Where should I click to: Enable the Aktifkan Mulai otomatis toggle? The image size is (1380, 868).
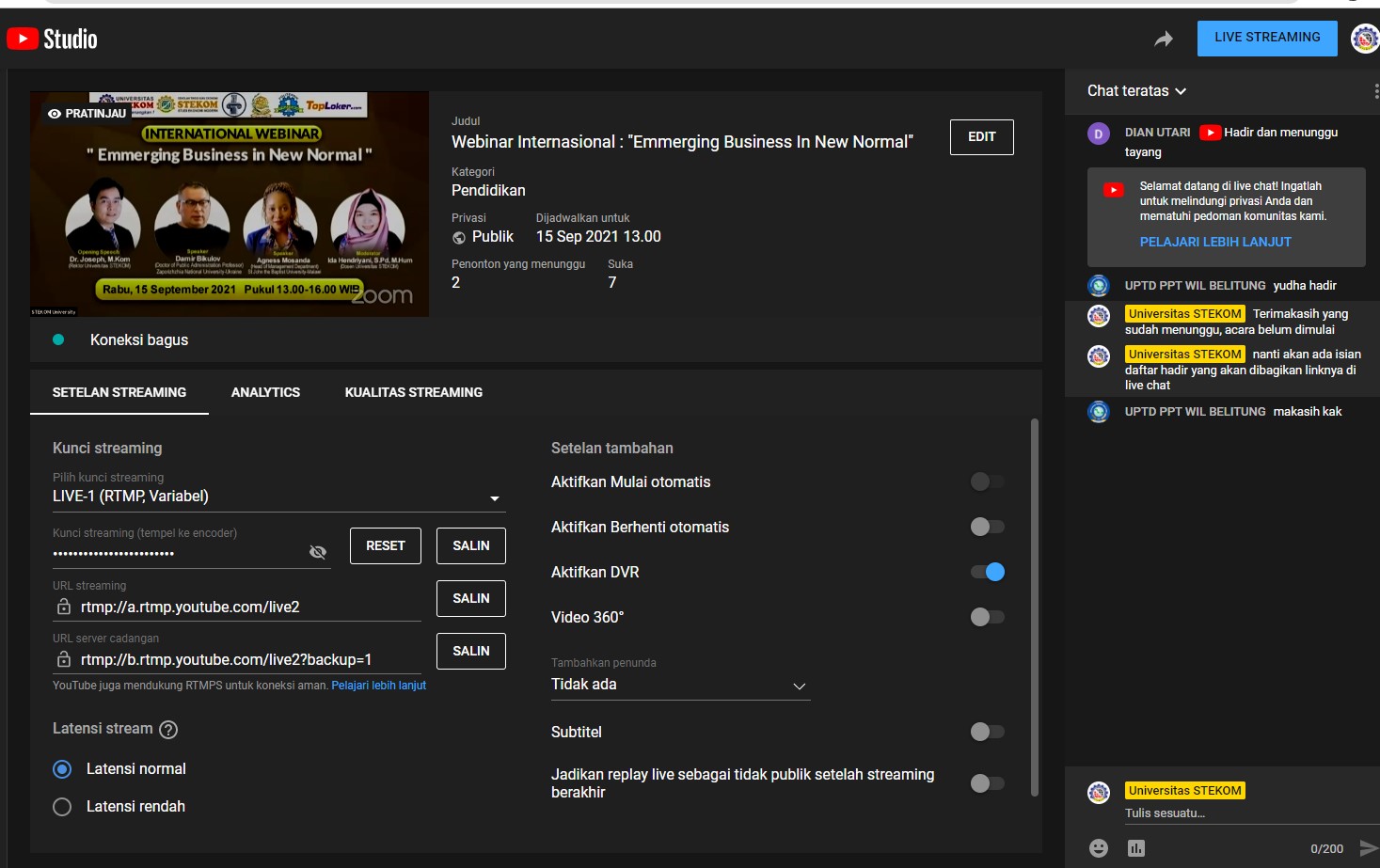[988, 481]
